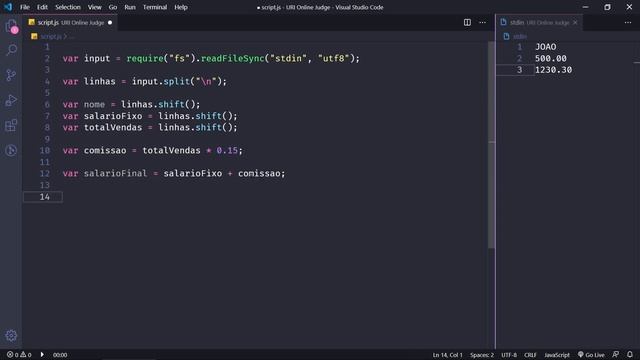Open the Extensions view
Screen dimensions: 640x360
click(11, 125)
